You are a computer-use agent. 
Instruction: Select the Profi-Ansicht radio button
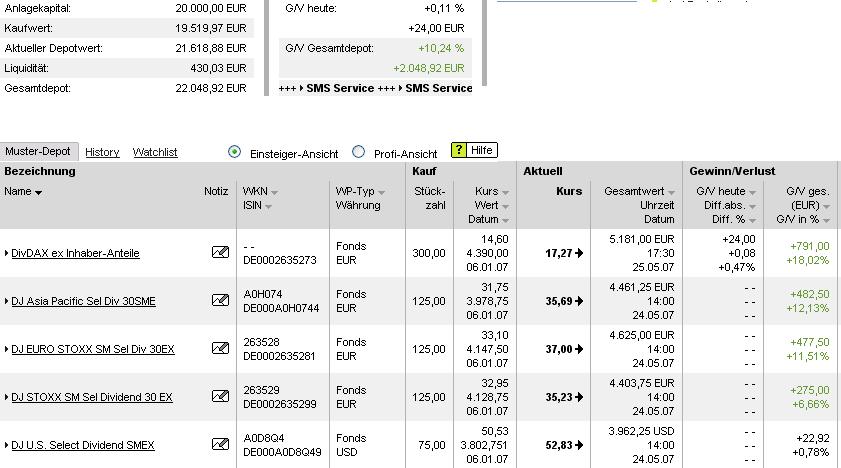(x=358, y=152)
